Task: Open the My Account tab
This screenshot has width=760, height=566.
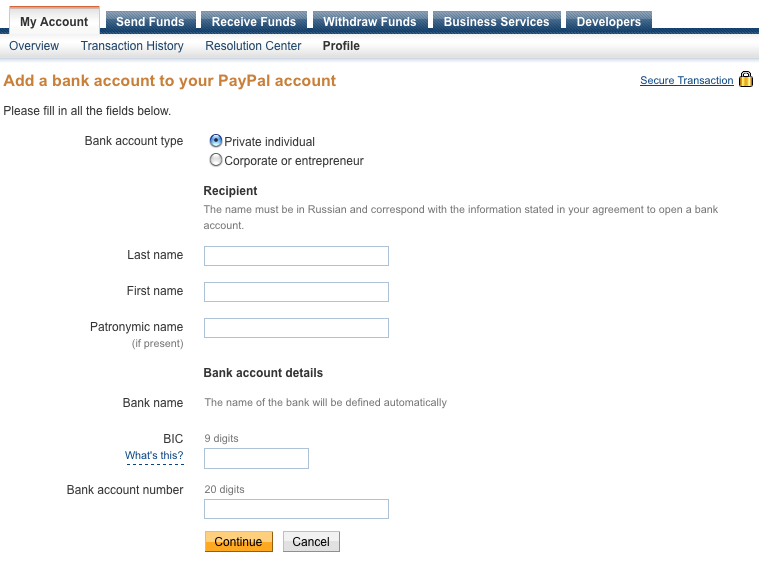Action: (54, 22)
